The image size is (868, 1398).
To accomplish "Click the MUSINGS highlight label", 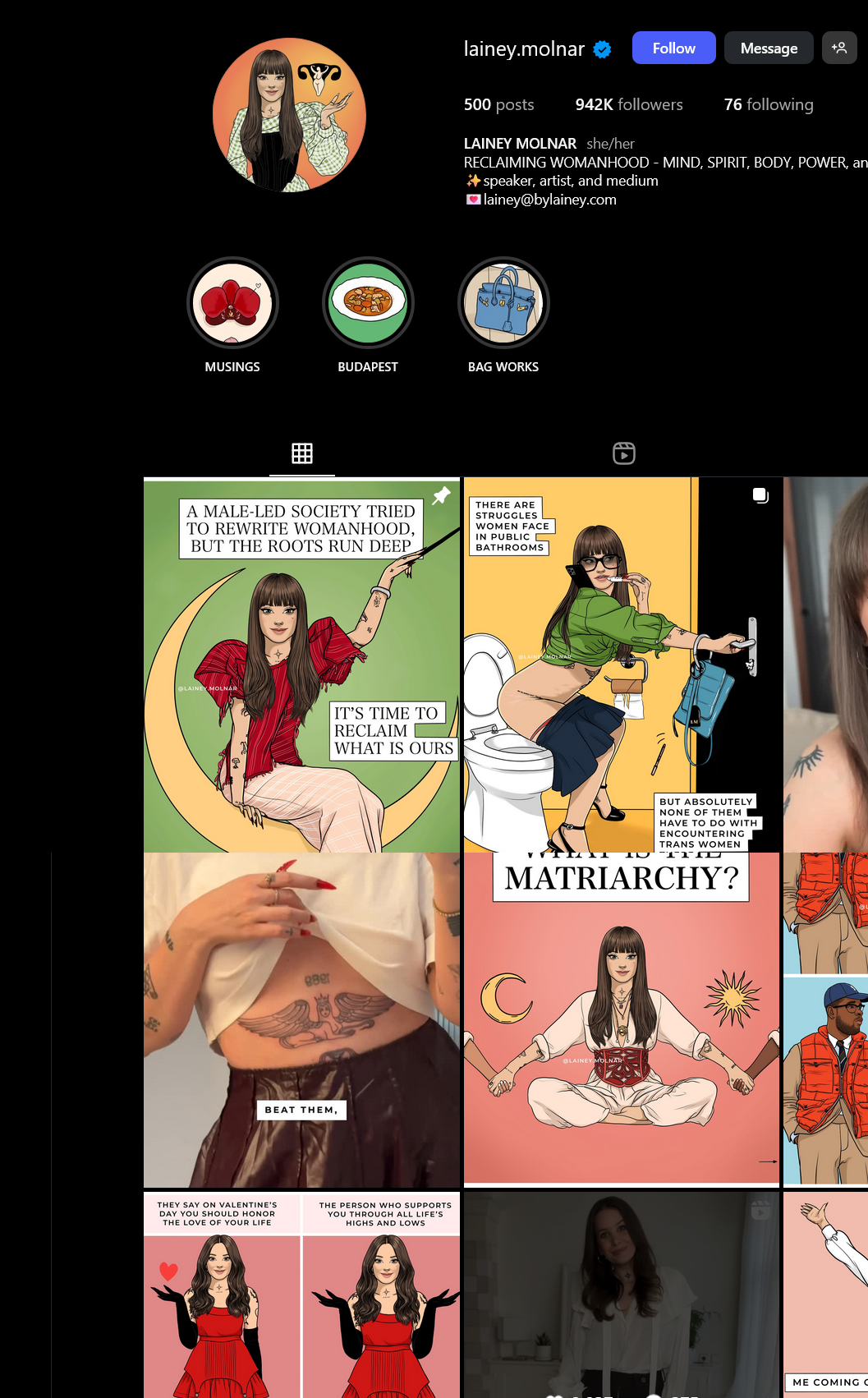I will [232, 367].
